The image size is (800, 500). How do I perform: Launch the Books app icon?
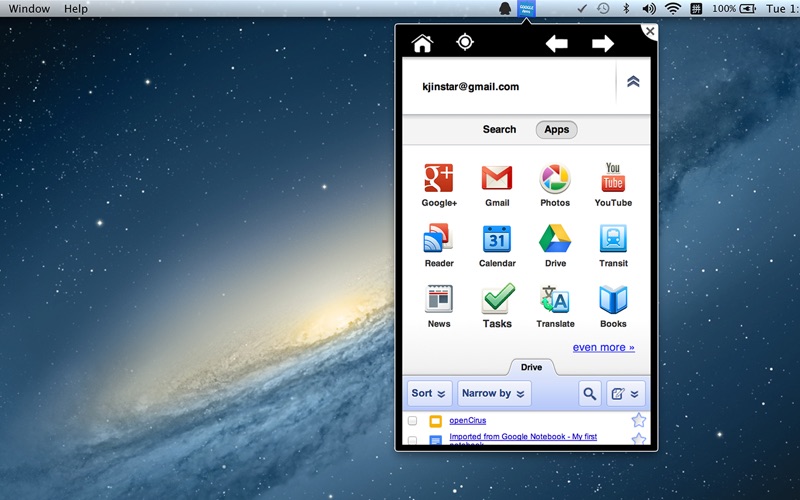613,299
